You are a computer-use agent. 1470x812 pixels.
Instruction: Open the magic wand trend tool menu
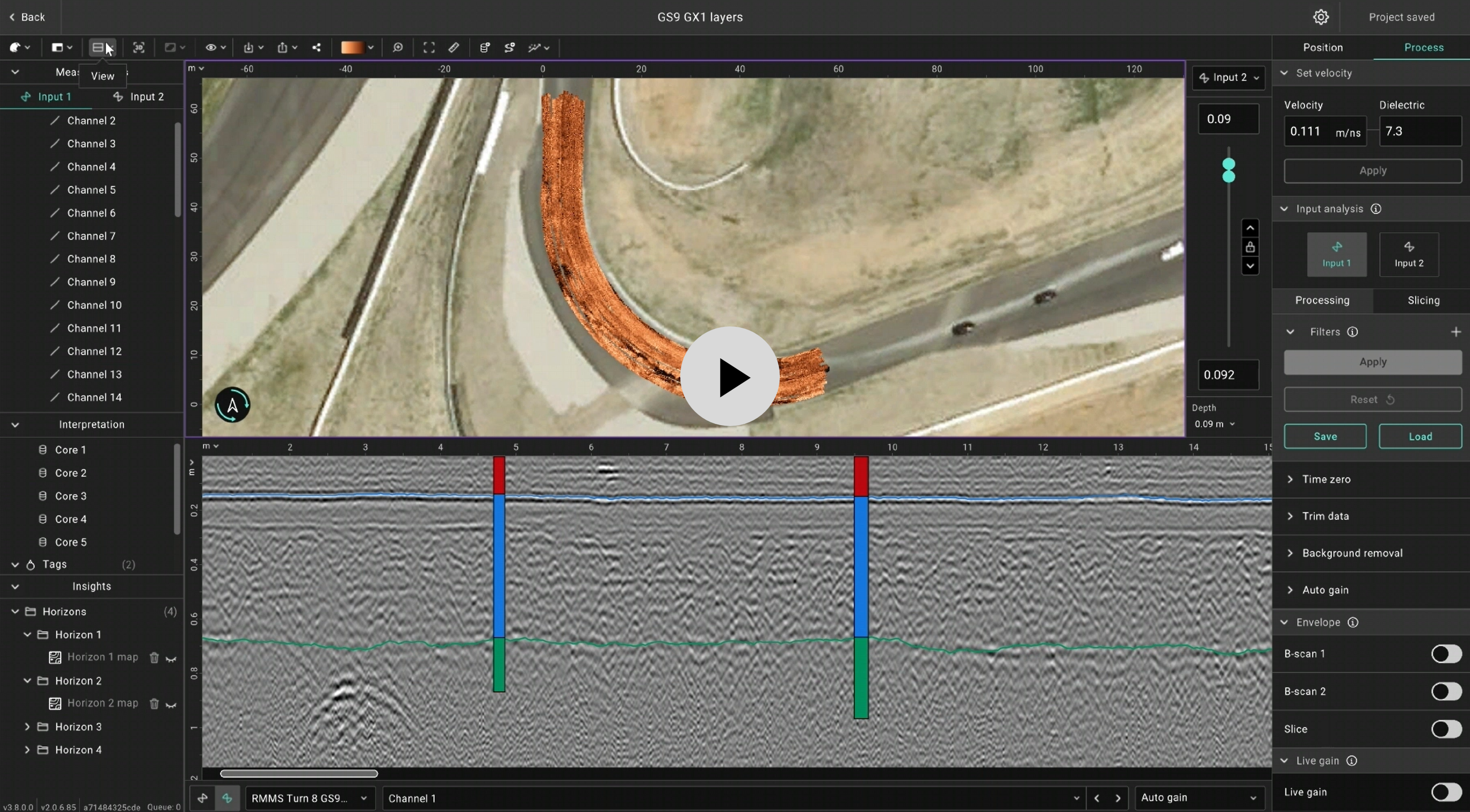pos(538,47)
